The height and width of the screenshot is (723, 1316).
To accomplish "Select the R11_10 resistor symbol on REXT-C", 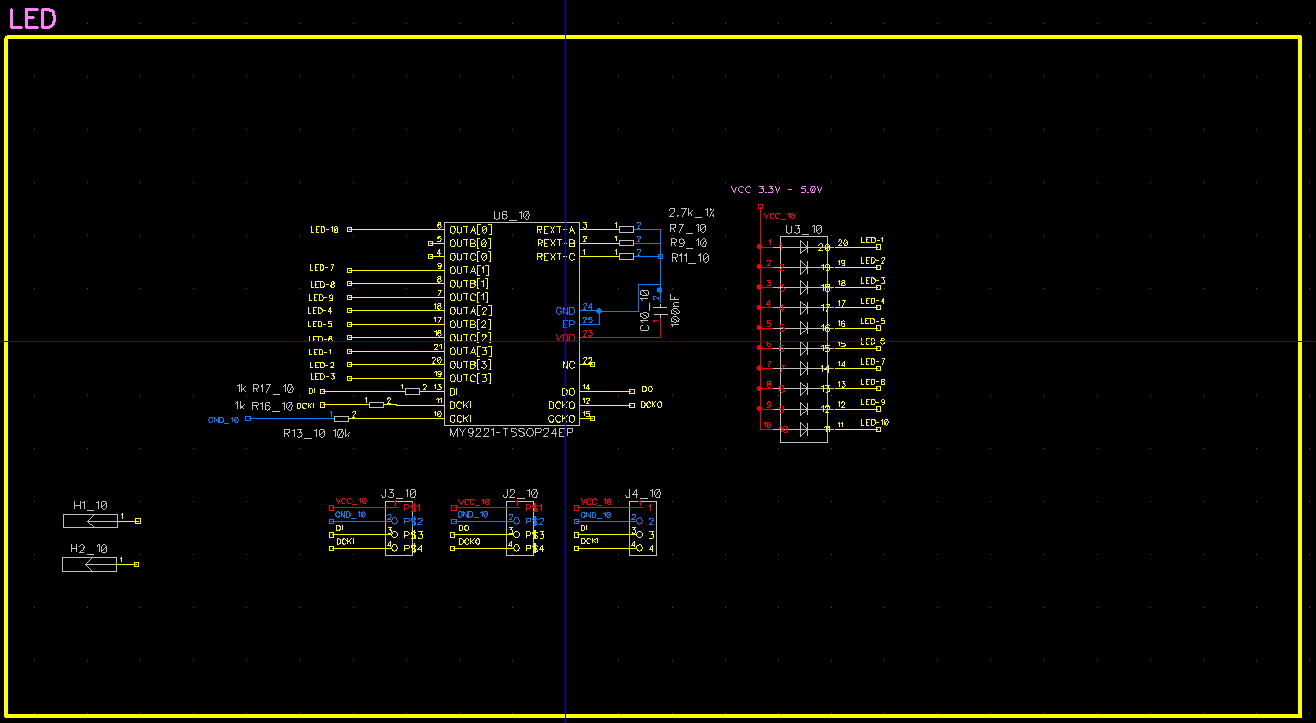I will click(x=626, y=256).
